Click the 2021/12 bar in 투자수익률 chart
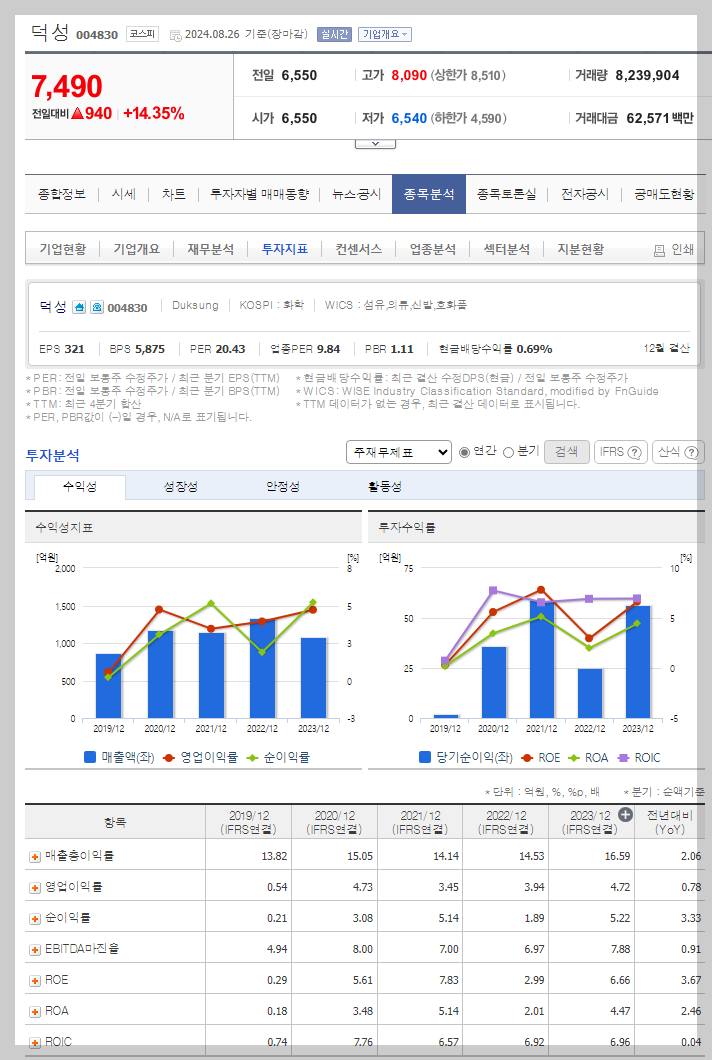 pyautogui.click(x=542, y=659)
